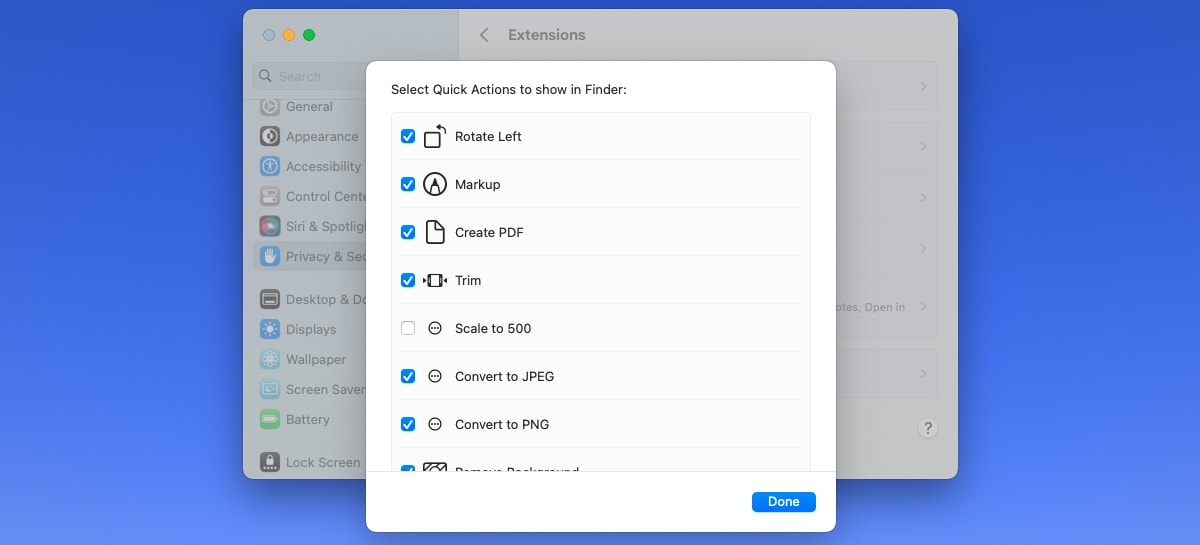Open Appearance in the sidebar
Viewport: 1200px width, 545px height.
tap(308, 136)
